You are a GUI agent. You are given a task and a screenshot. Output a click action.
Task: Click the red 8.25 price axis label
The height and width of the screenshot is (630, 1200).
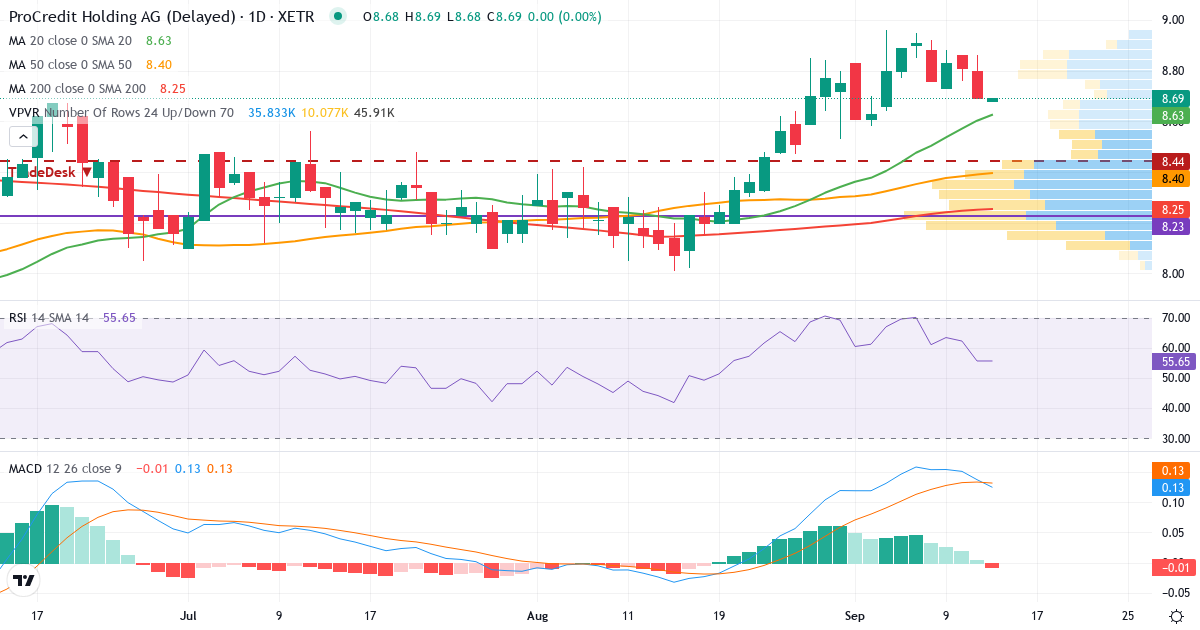tap(1172, 209)
